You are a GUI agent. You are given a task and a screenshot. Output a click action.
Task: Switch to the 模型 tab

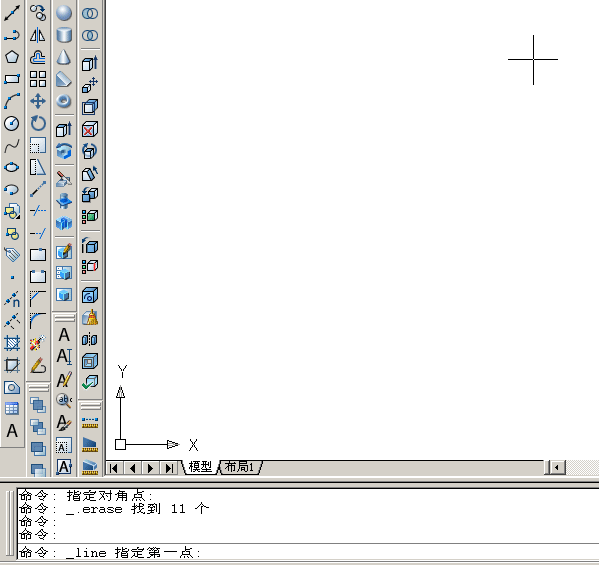(200, 467)
